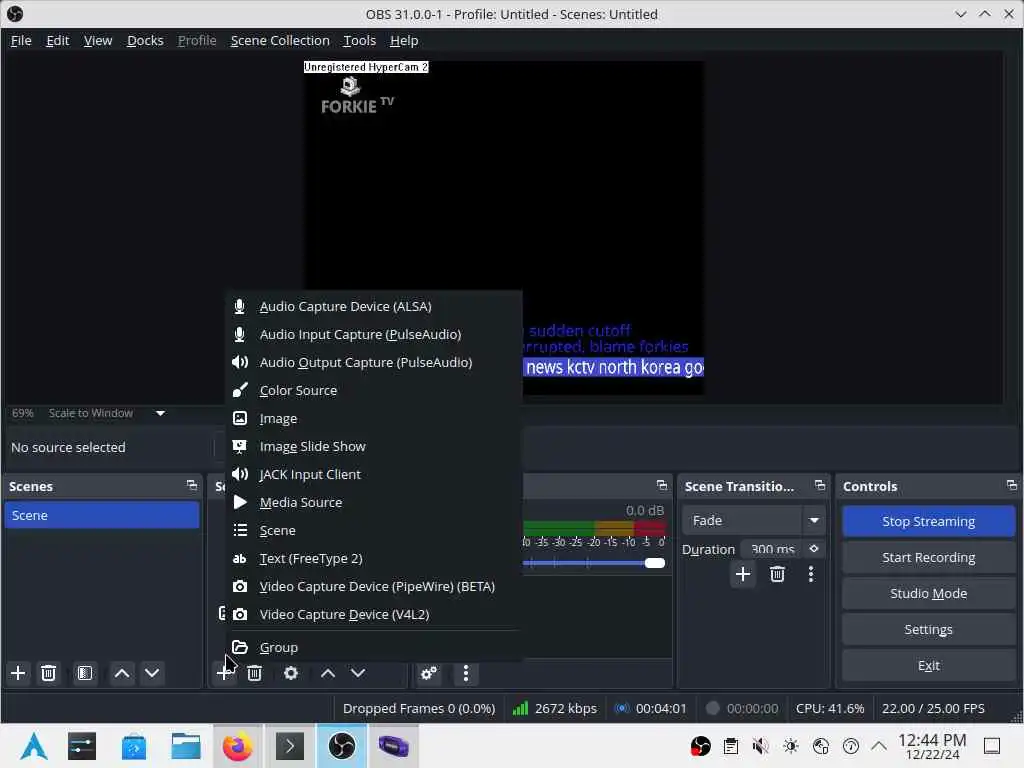Open the clock showing 12:44 PM
1024x768 pixels.
(x=932, y=746)
